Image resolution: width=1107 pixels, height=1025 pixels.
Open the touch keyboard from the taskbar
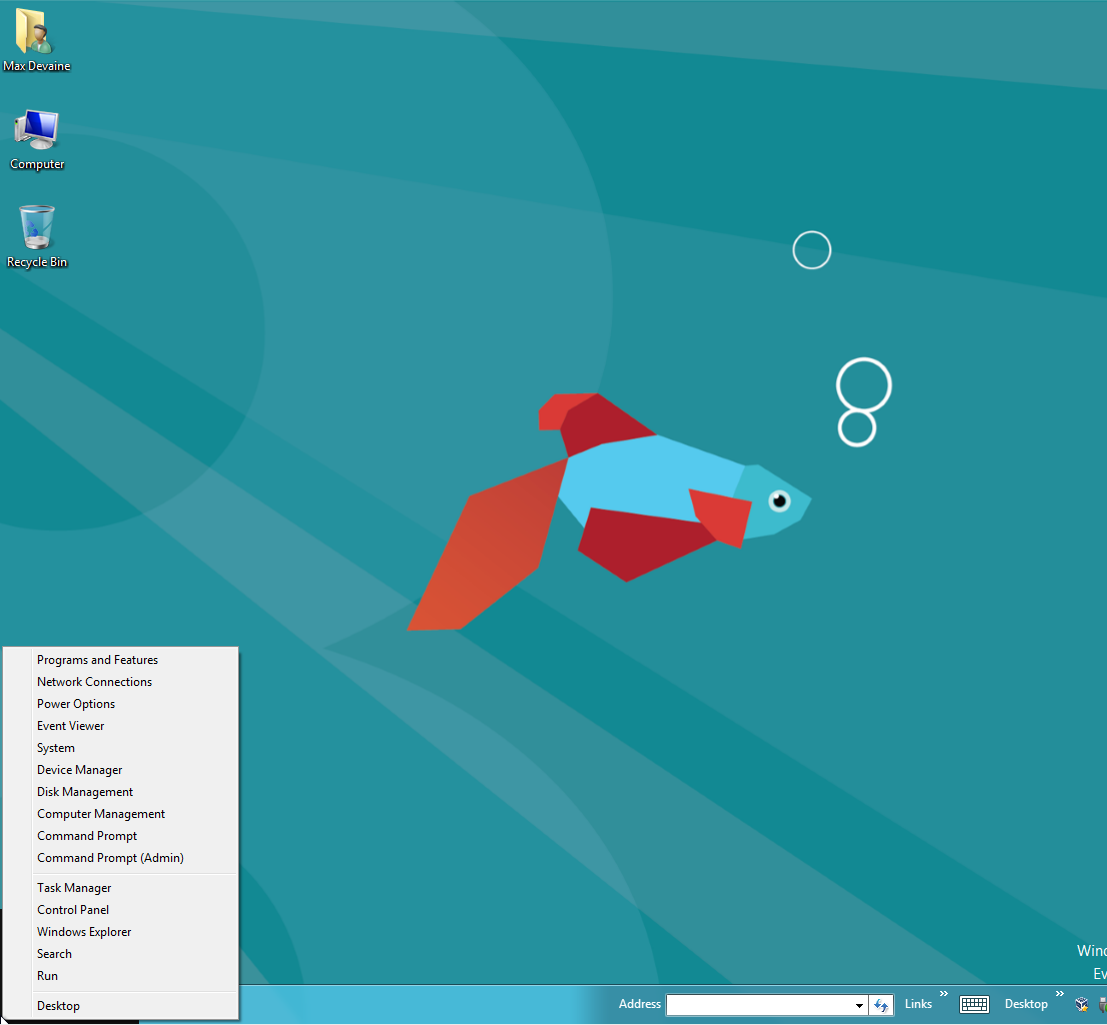974,1004
